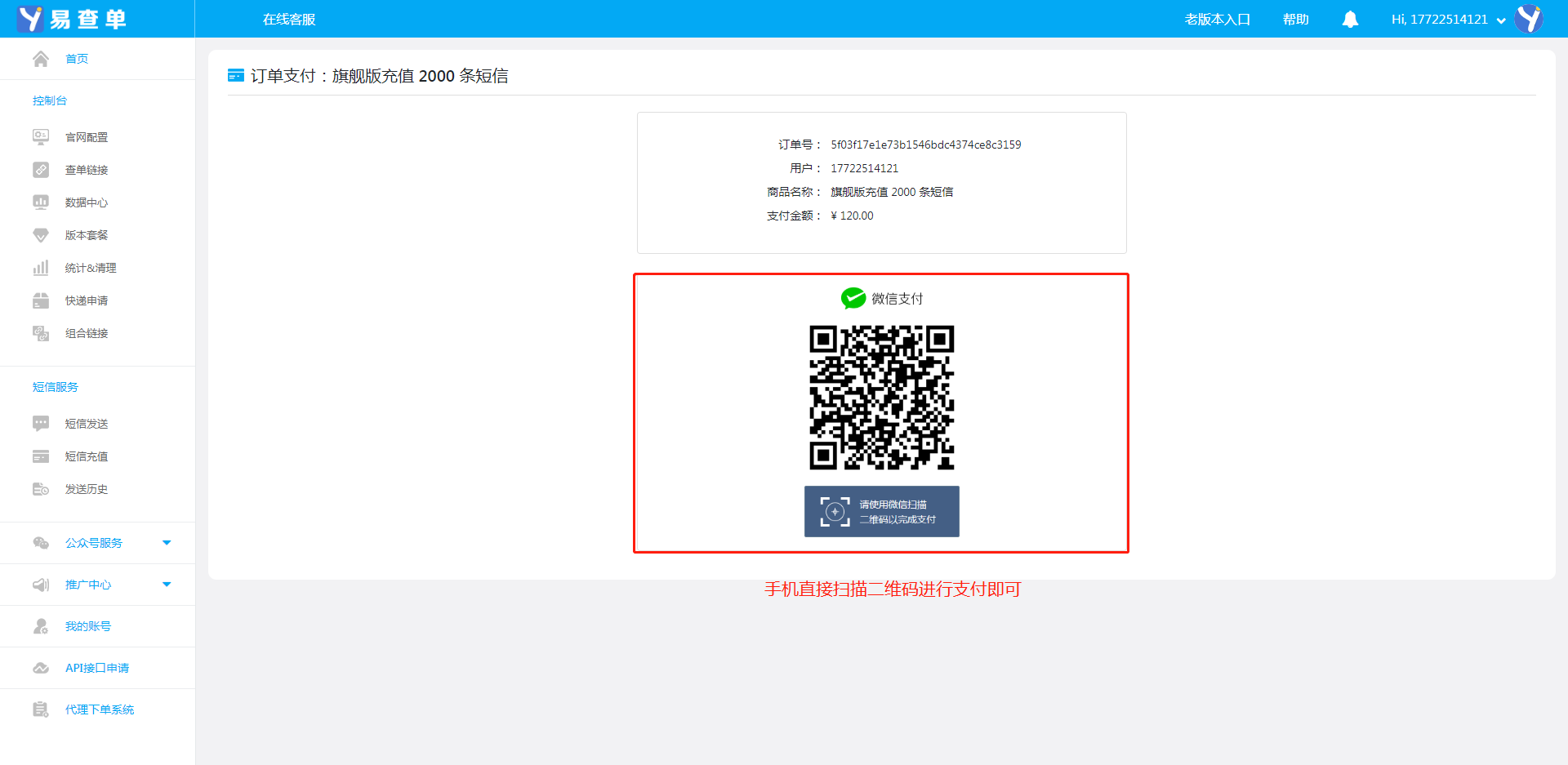This screenshot has width=1568, height=765.
Task: Click the 帮助 link in header
Action: coord(1295,20)
